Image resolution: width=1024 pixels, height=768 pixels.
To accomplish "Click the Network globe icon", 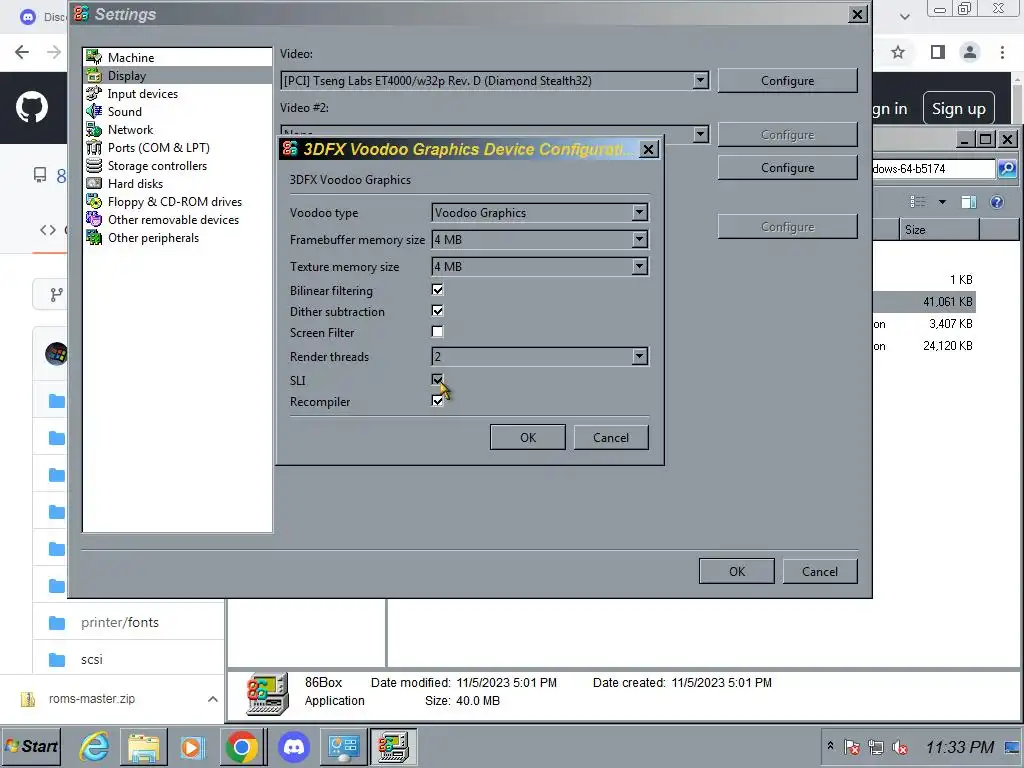I will pos(94,130).
